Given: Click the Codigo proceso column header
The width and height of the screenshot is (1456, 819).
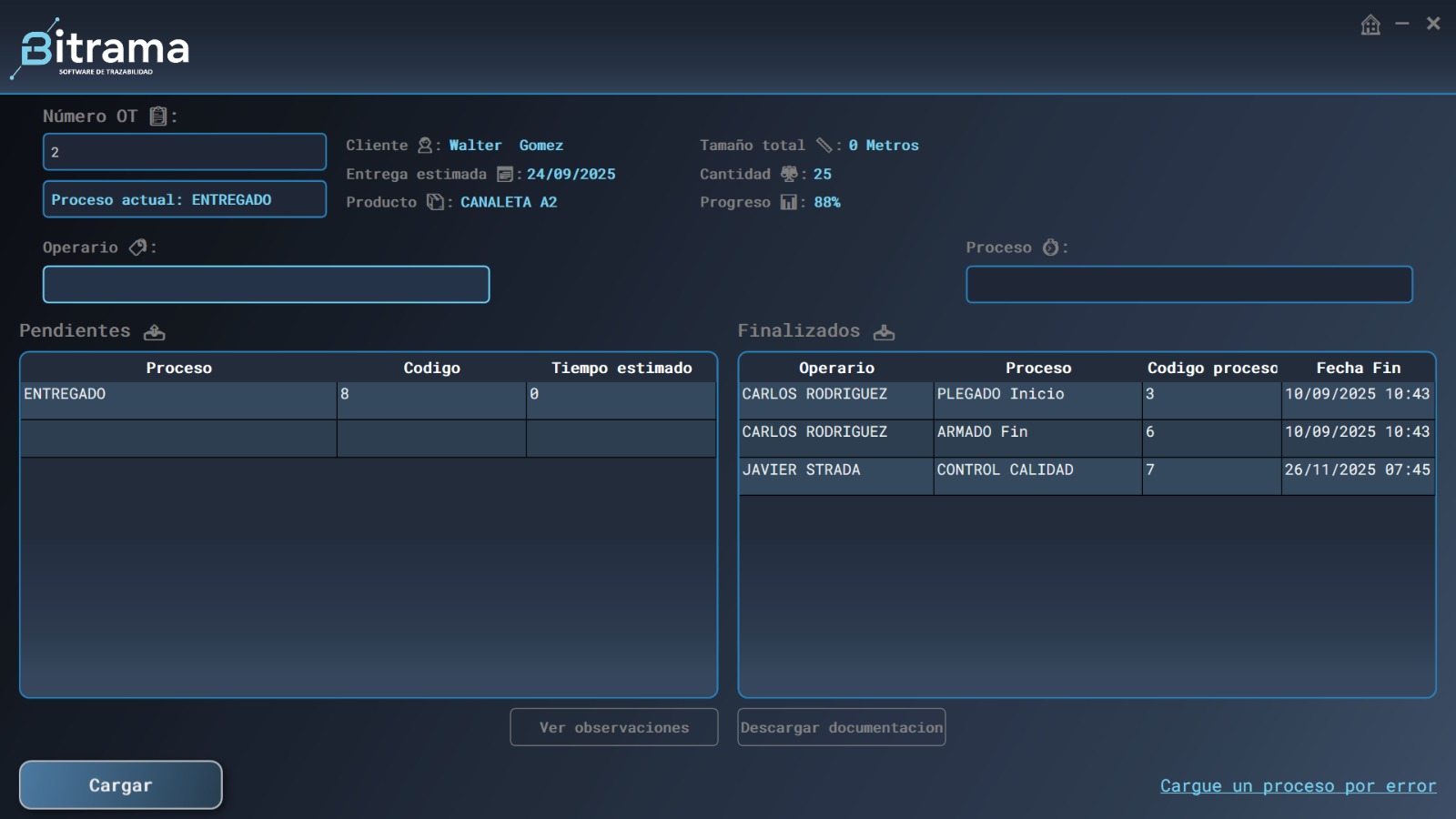Looking at the screenshot, I should tap(1212, 368).
